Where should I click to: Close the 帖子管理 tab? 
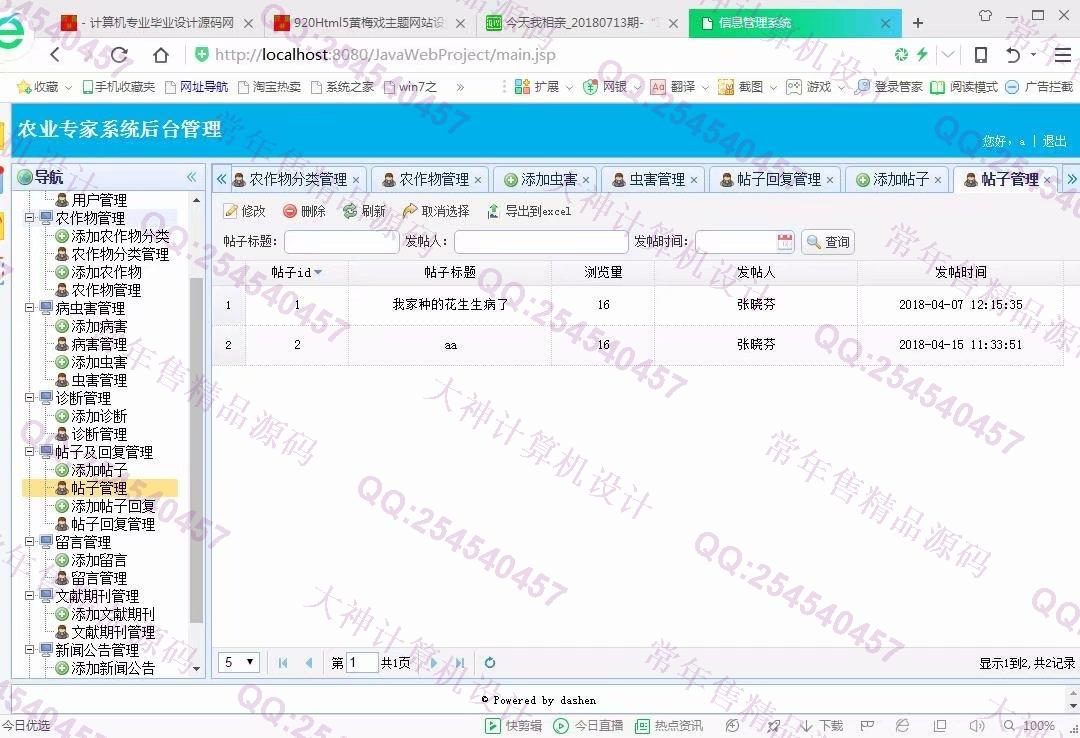coord(1047,180)
